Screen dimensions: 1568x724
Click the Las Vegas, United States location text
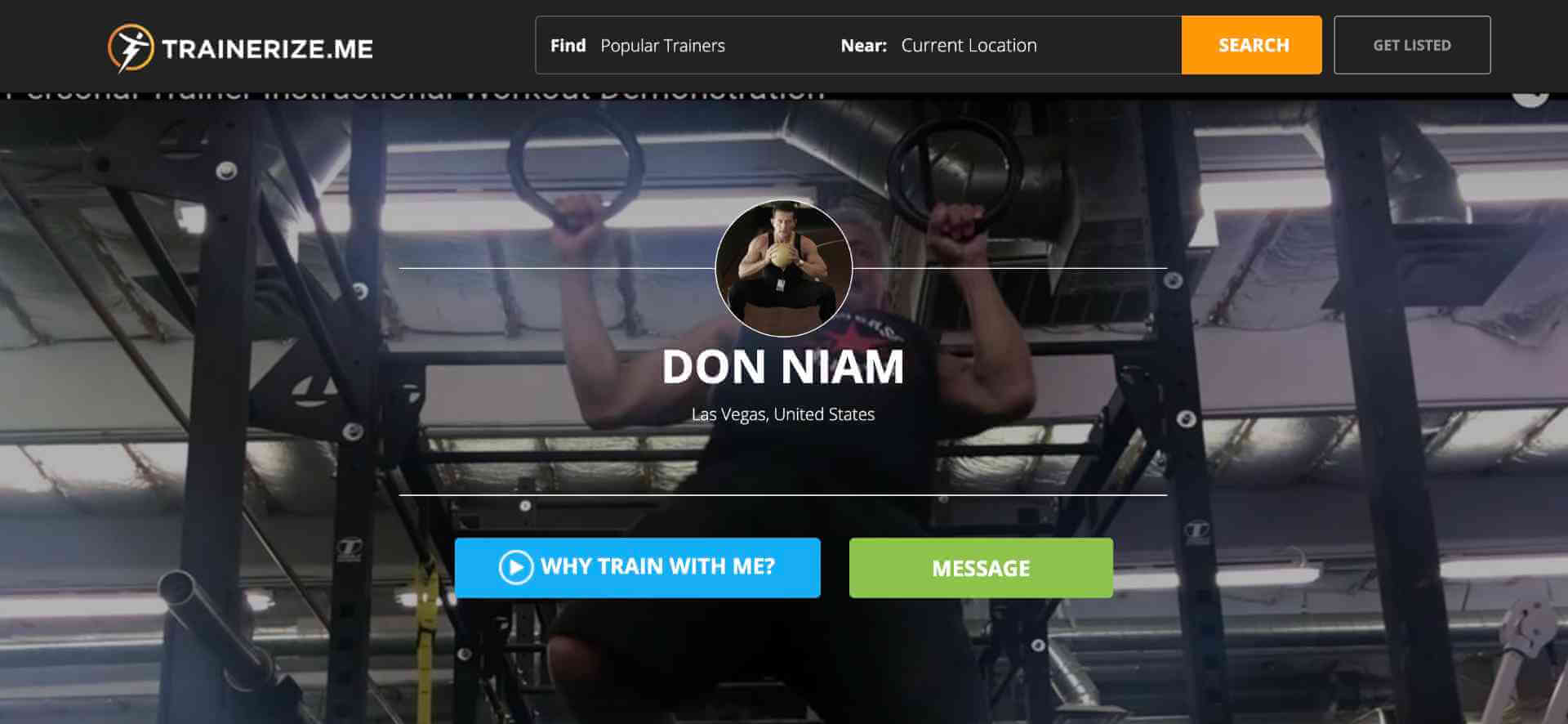[783, 414]
